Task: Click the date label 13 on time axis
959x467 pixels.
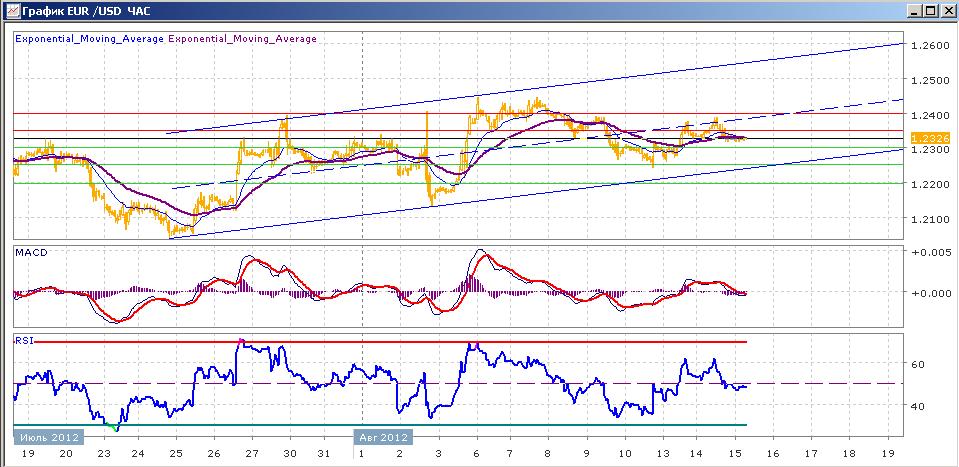Action: pos(662,454)
